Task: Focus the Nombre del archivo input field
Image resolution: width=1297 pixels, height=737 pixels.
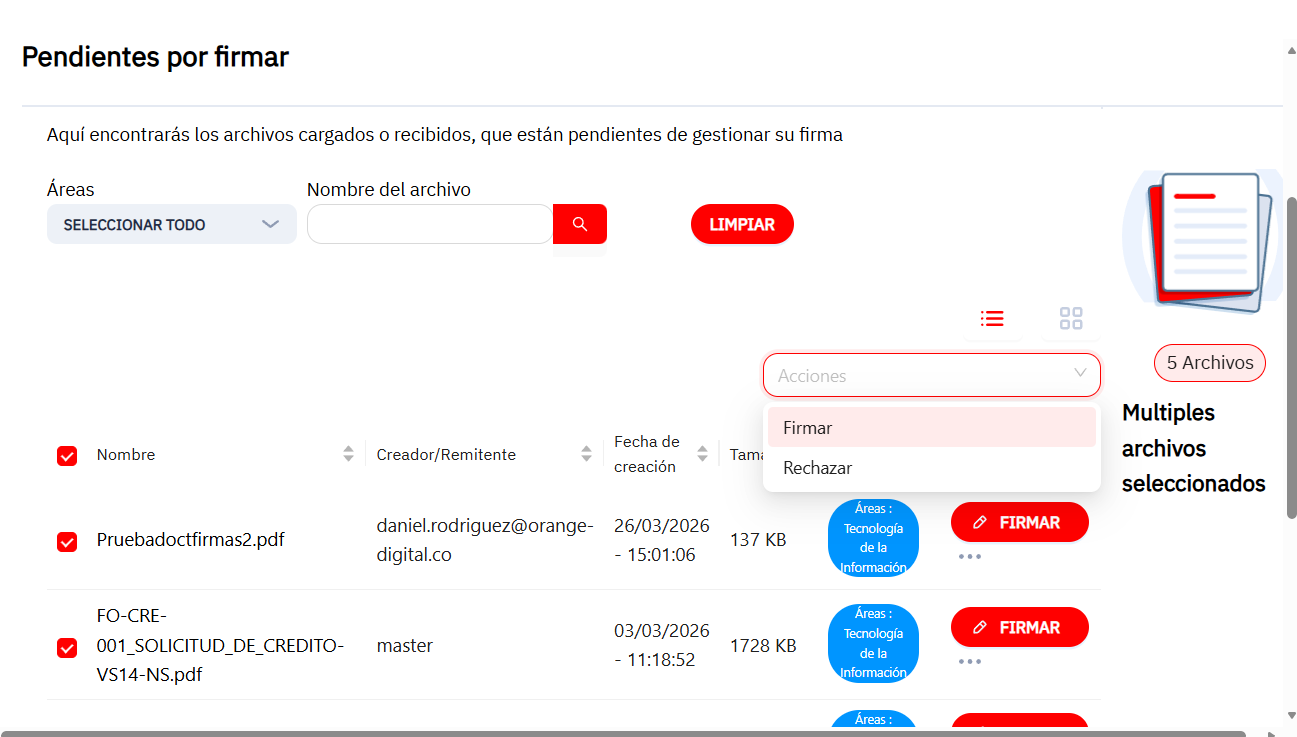Action: click(x=430, y=224)
